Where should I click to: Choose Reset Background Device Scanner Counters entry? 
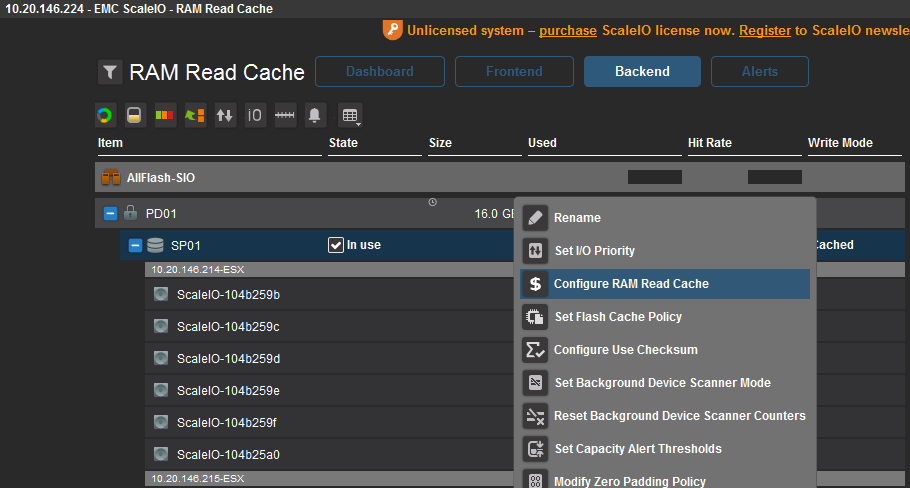(x=665, y=416)
